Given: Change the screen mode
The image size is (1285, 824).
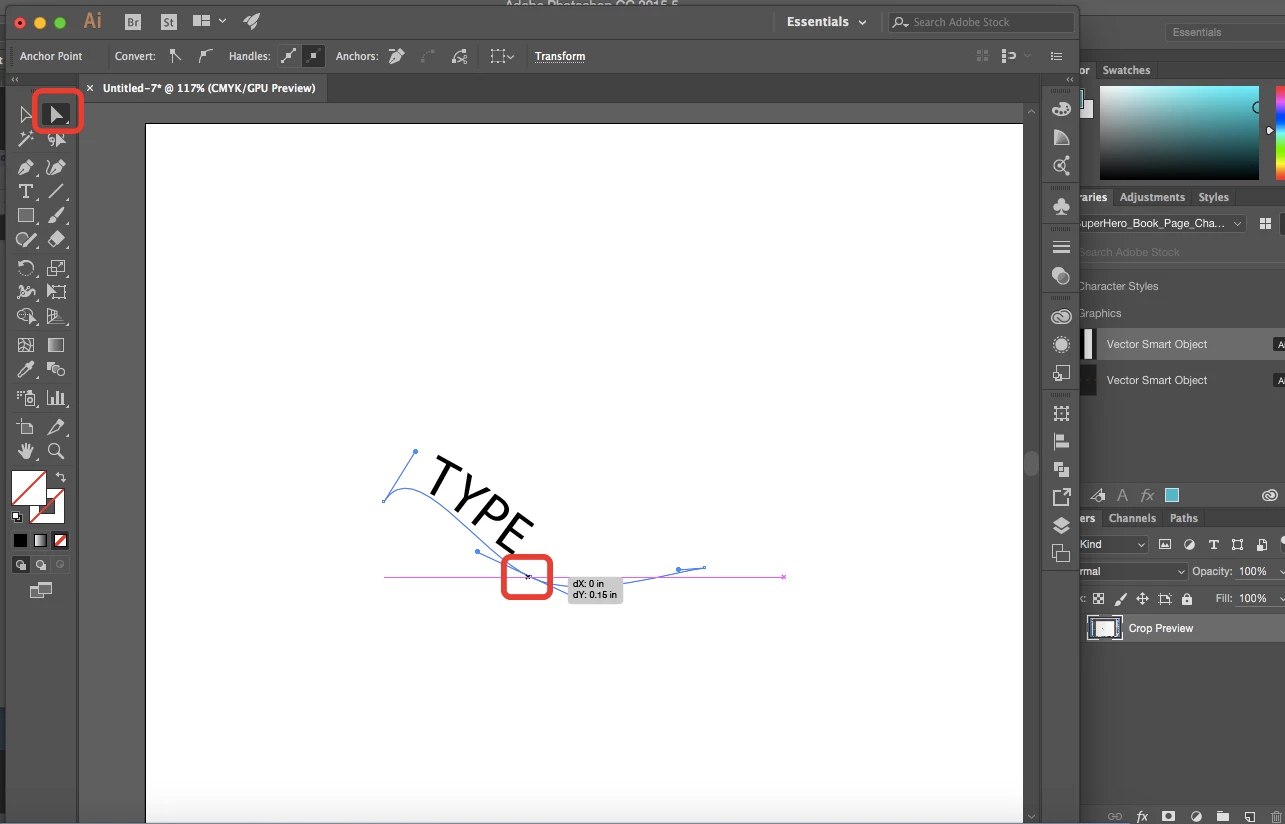Looking at the screenshot, I should 40,591.
